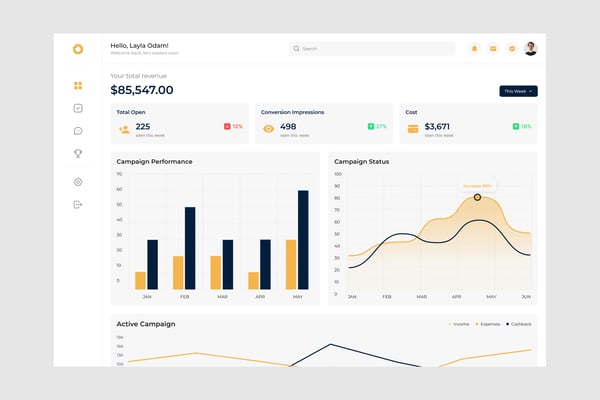
Task: Click the Total Open value 225
Action: click(x=143, y=127)
